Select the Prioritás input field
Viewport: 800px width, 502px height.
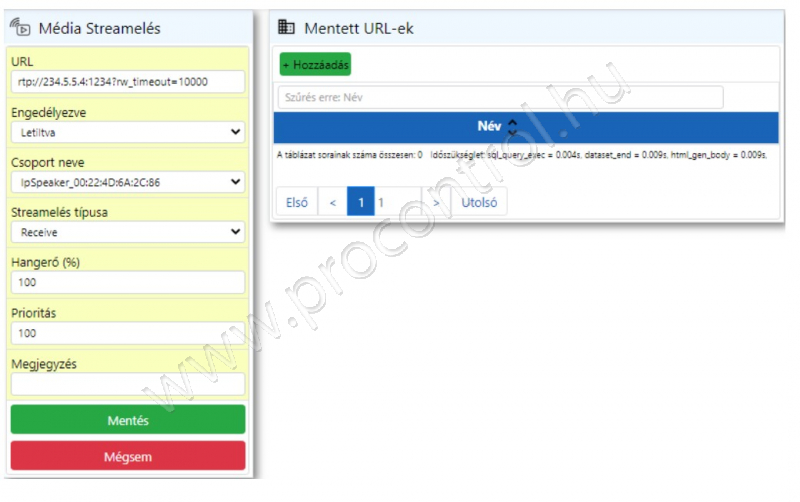click(x=127, y=332)
